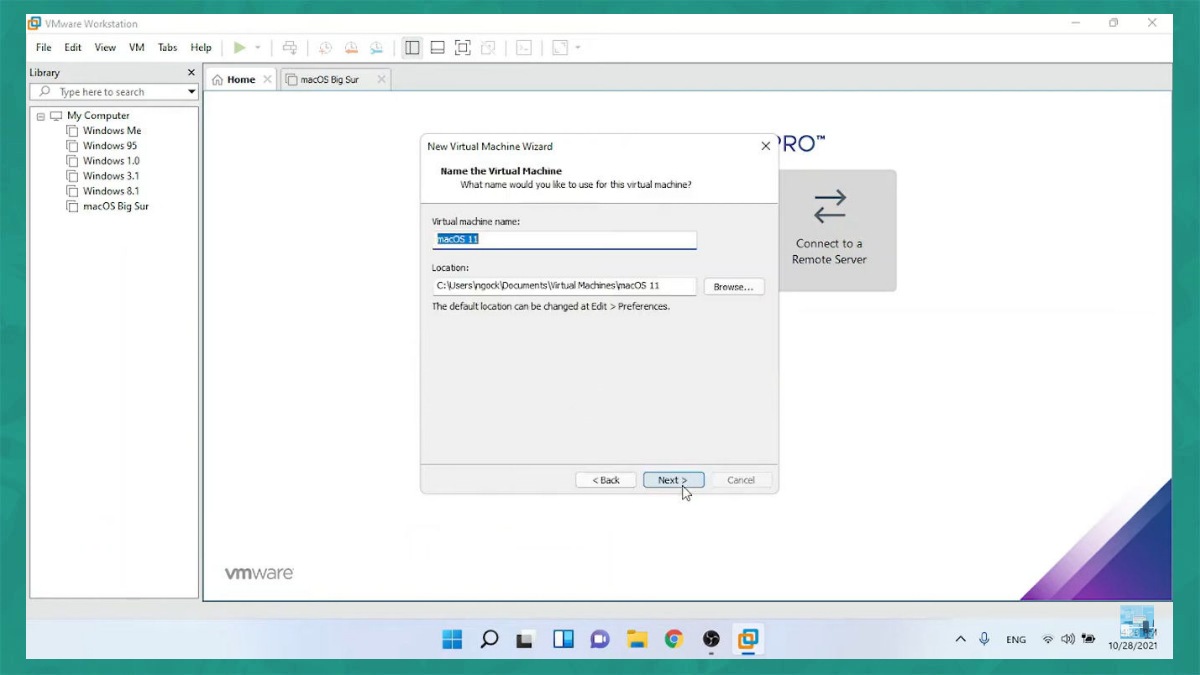
Task: Close the Library panel
Action: pos(191,72)
